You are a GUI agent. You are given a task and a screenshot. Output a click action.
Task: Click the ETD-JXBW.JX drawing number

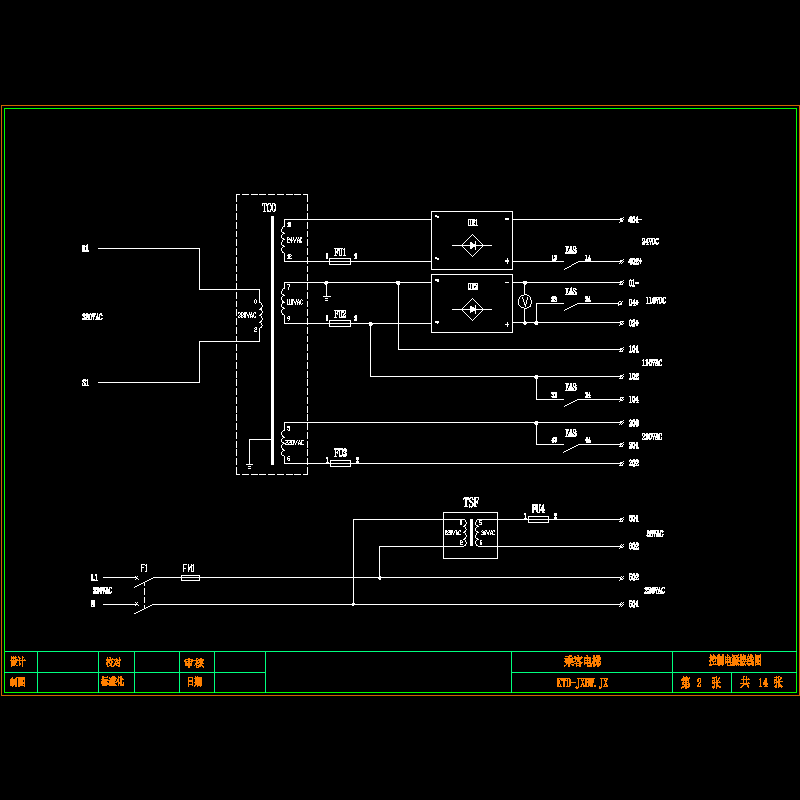point(583,683)
